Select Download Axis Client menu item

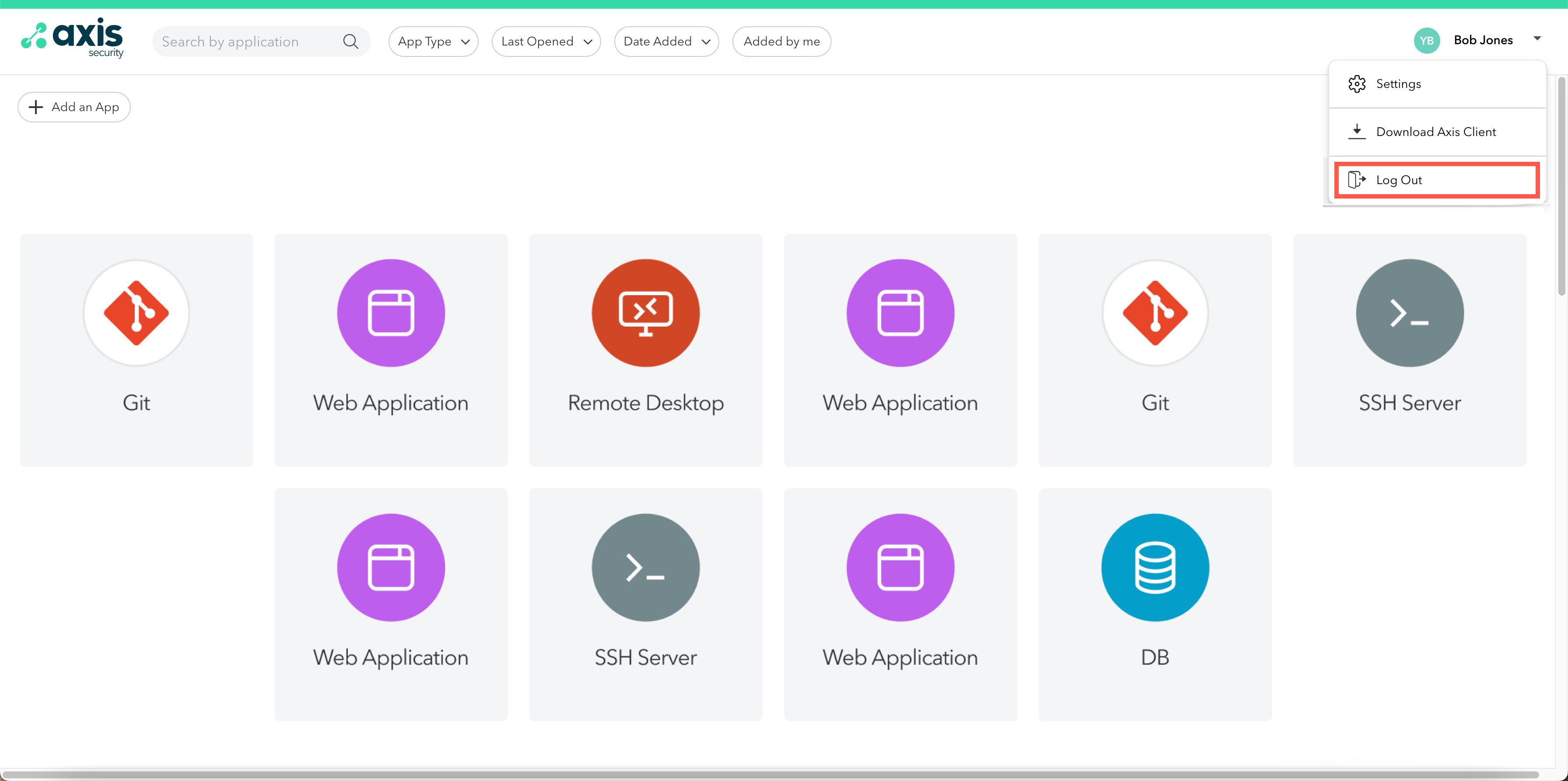(x=1437, y=132)
